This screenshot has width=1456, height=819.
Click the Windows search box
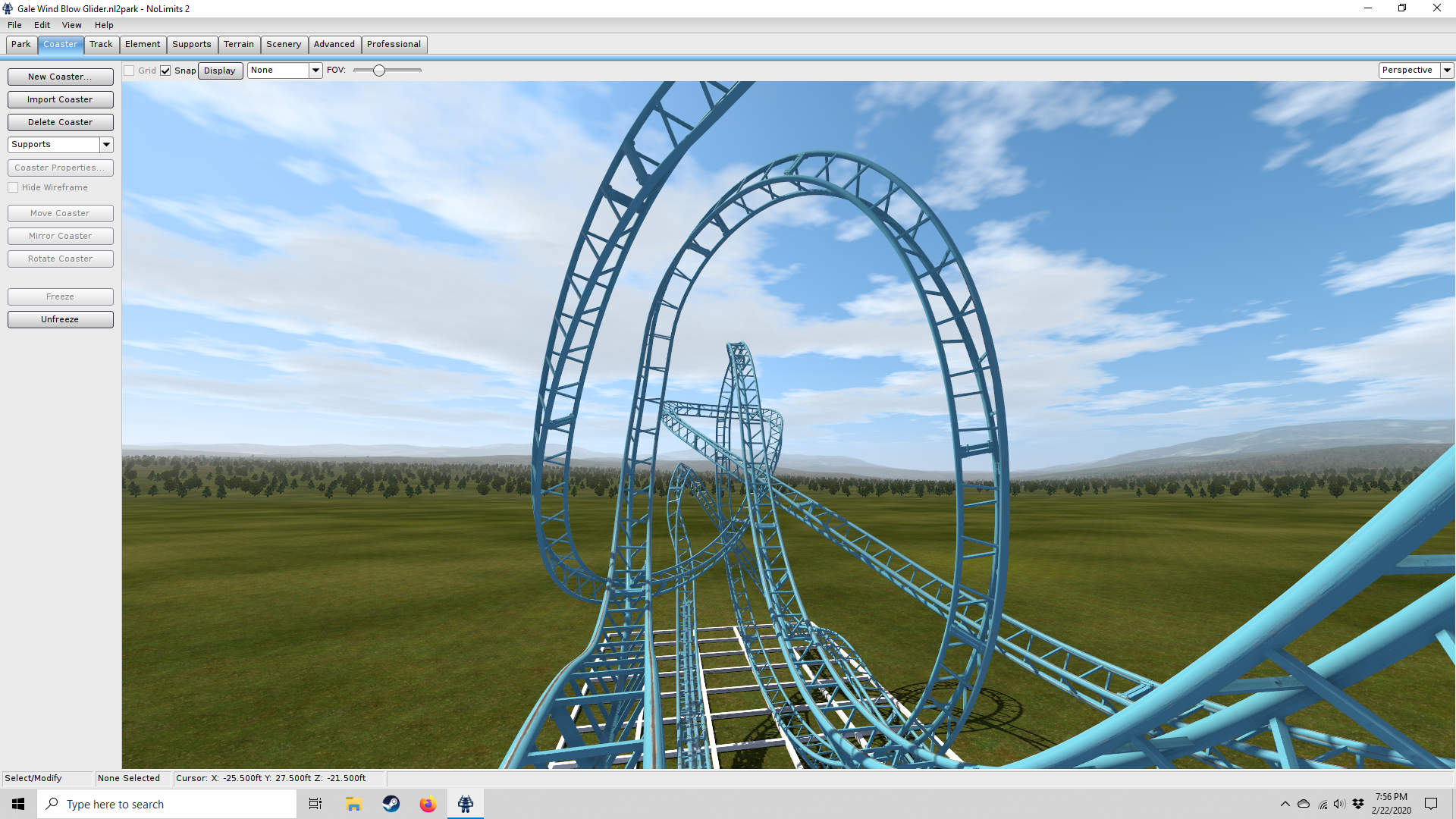(x=167, y=804)
